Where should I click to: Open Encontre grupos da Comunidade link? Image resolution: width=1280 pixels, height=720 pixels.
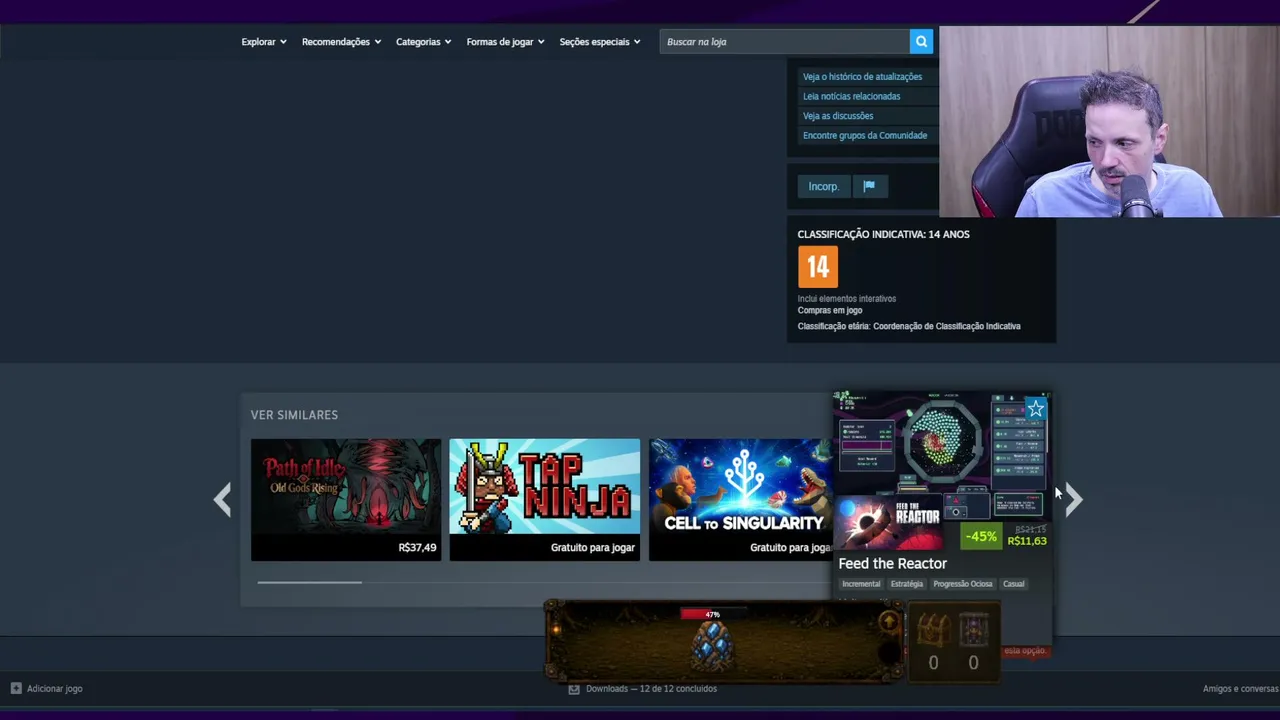point(865,135)
